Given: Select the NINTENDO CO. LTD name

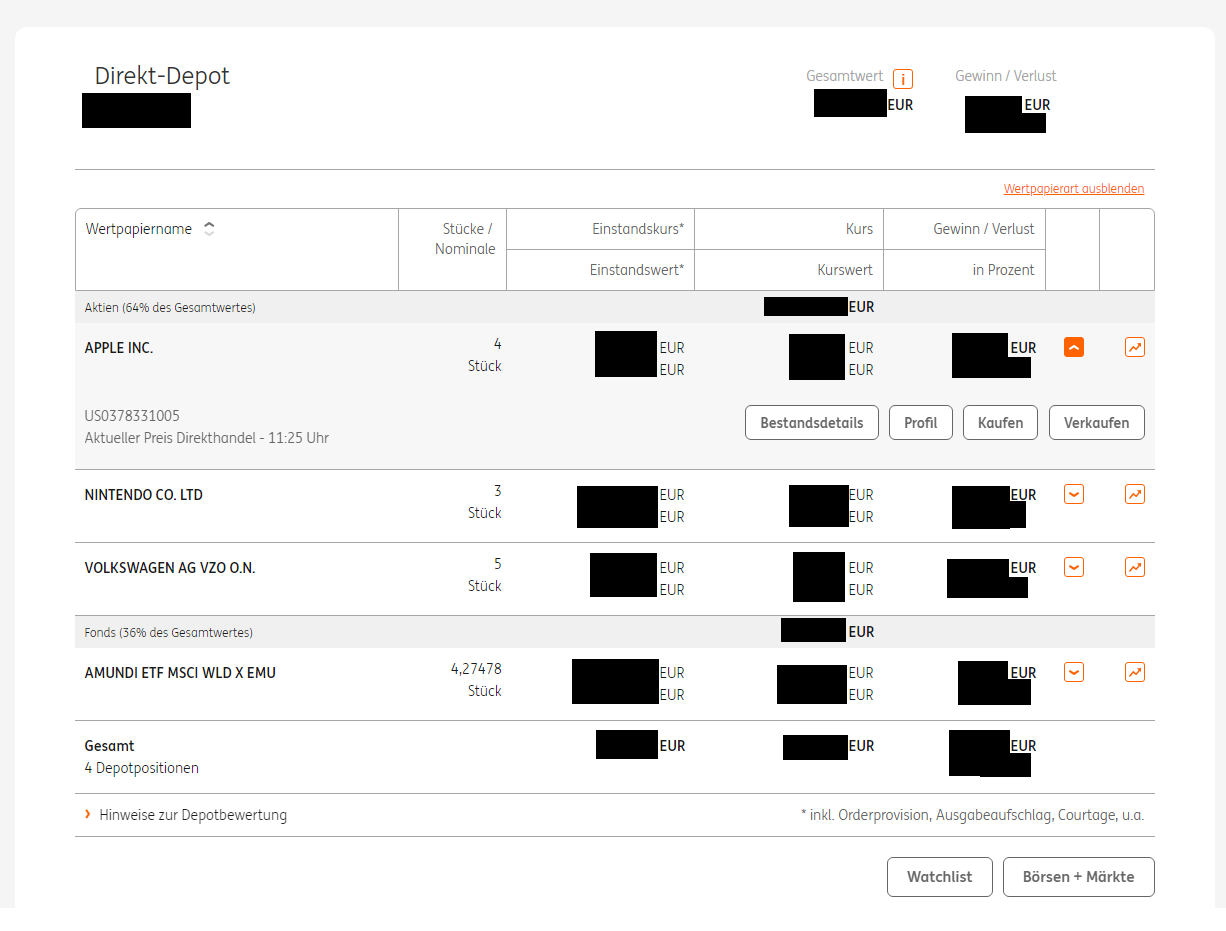Looking at the screenshot, I should 144,495.
